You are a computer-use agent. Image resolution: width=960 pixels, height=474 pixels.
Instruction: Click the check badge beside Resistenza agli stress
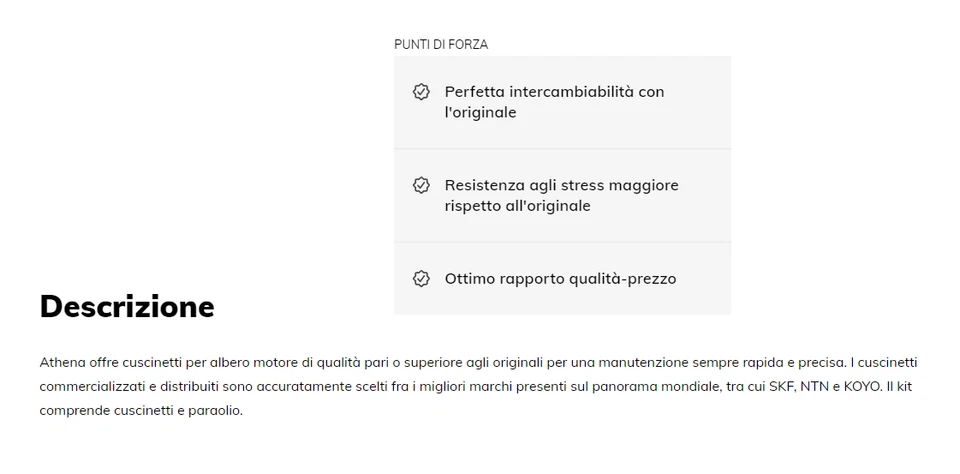pyautogui.click(x=421, y=185)
